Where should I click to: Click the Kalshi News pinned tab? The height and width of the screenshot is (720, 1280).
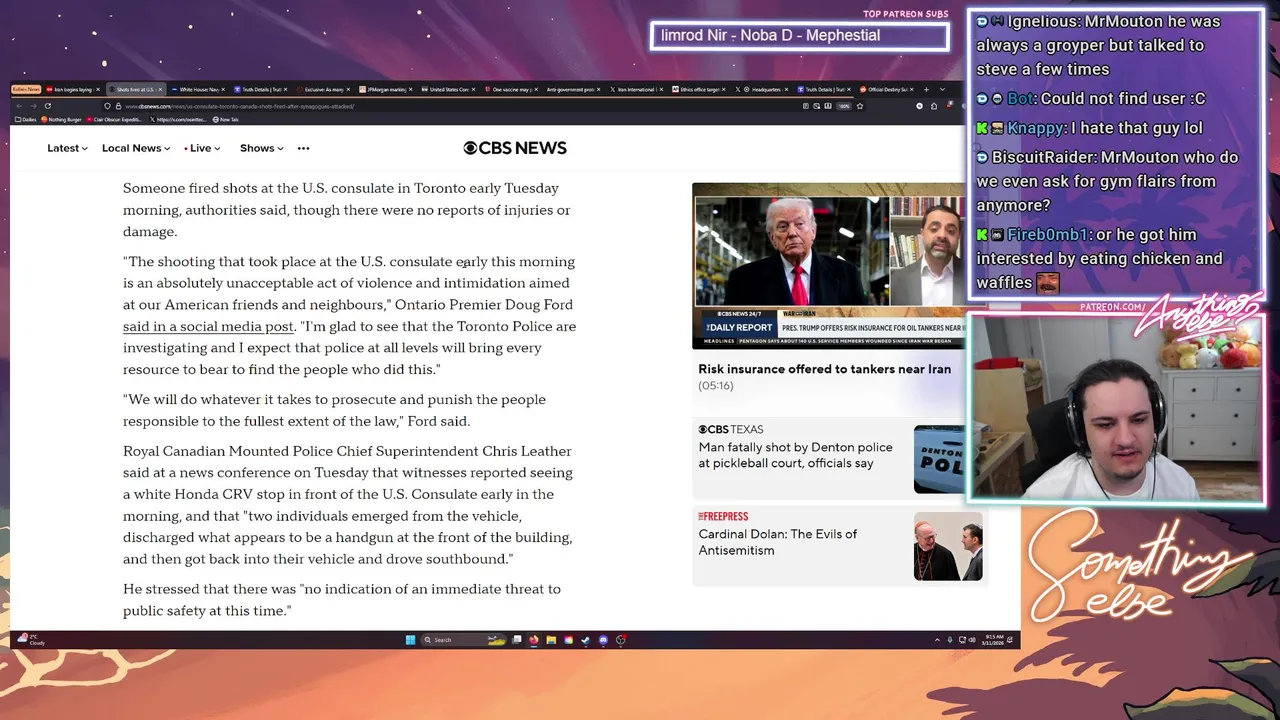(x=26, y=89)
